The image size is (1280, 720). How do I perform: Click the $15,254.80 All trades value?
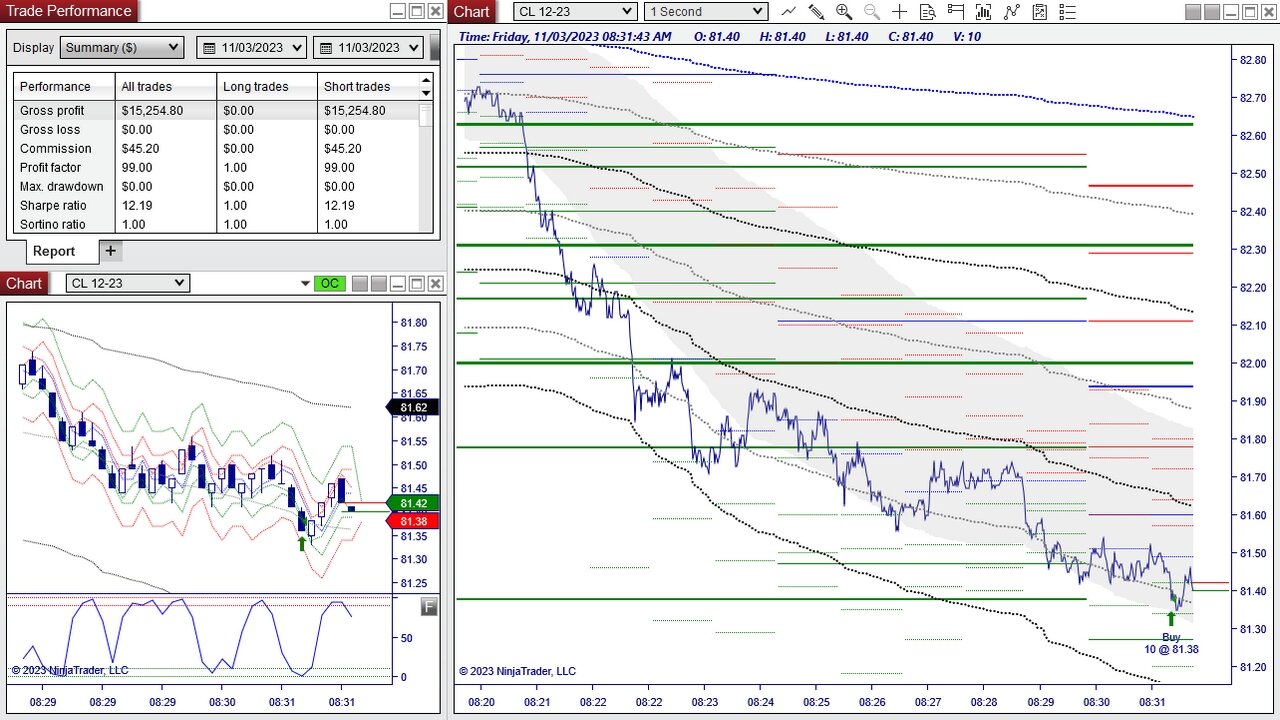pos(152,110)
